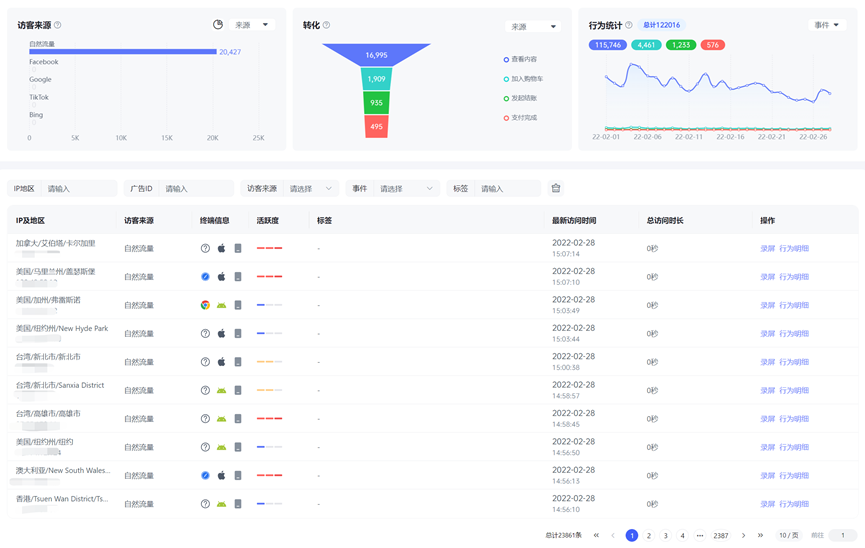Image resolution: width=865 pixels, height=548 pixels.
Task: Toggle 加入购物车 legend in funnel
Action: [x=523, y=79]
